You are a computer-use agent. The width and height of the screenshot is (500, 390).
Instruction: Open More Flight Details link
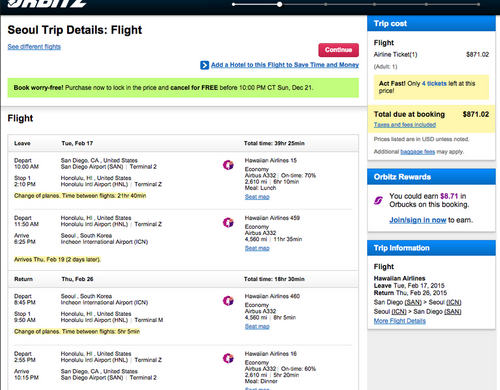[400, 321]
